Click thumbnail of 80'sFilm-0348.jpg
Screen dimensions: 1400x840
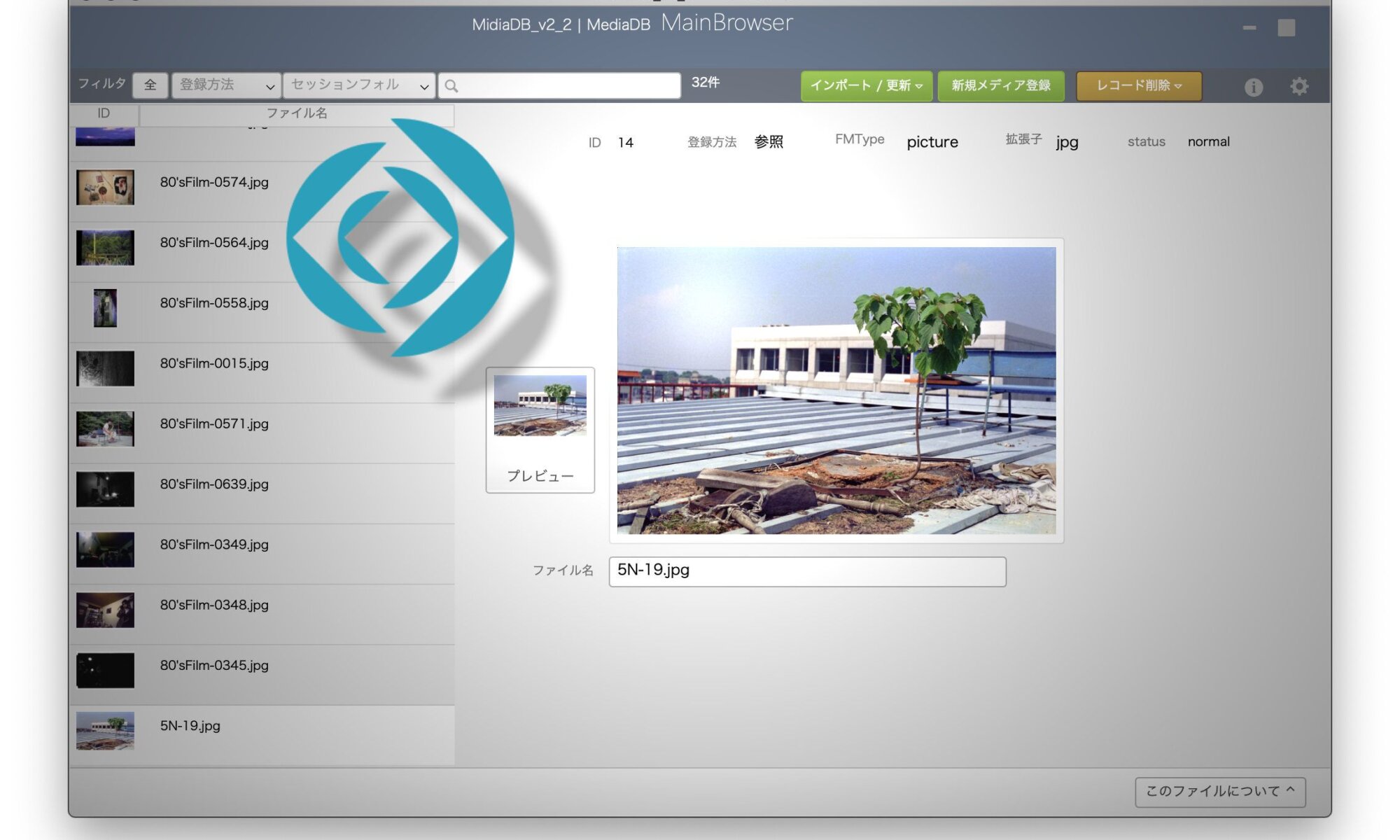tap(105, 610)
